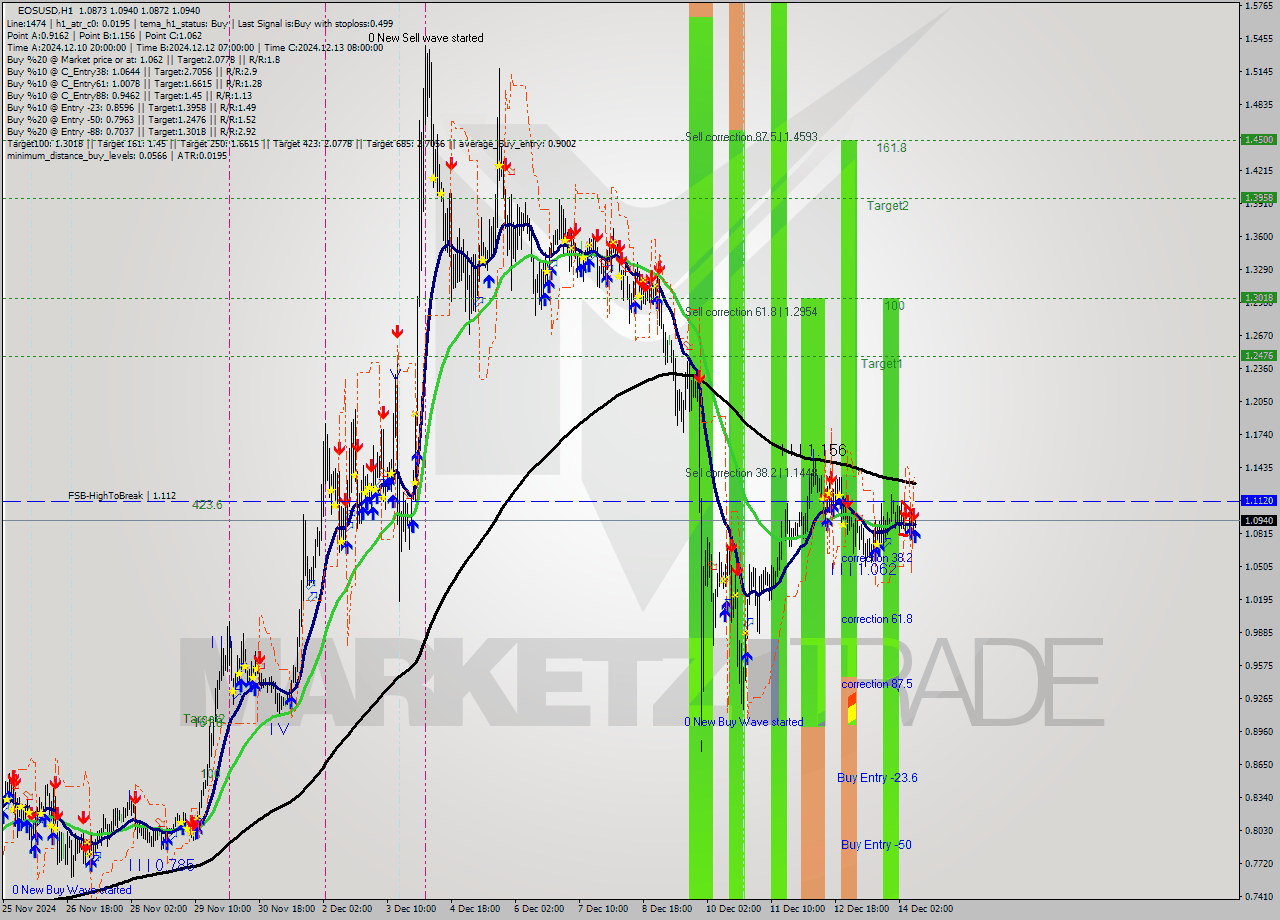This screenshot has height=920, width=1280.
Task: Click the '30 Nov 18:00' time label
Action: click(287, 909)
